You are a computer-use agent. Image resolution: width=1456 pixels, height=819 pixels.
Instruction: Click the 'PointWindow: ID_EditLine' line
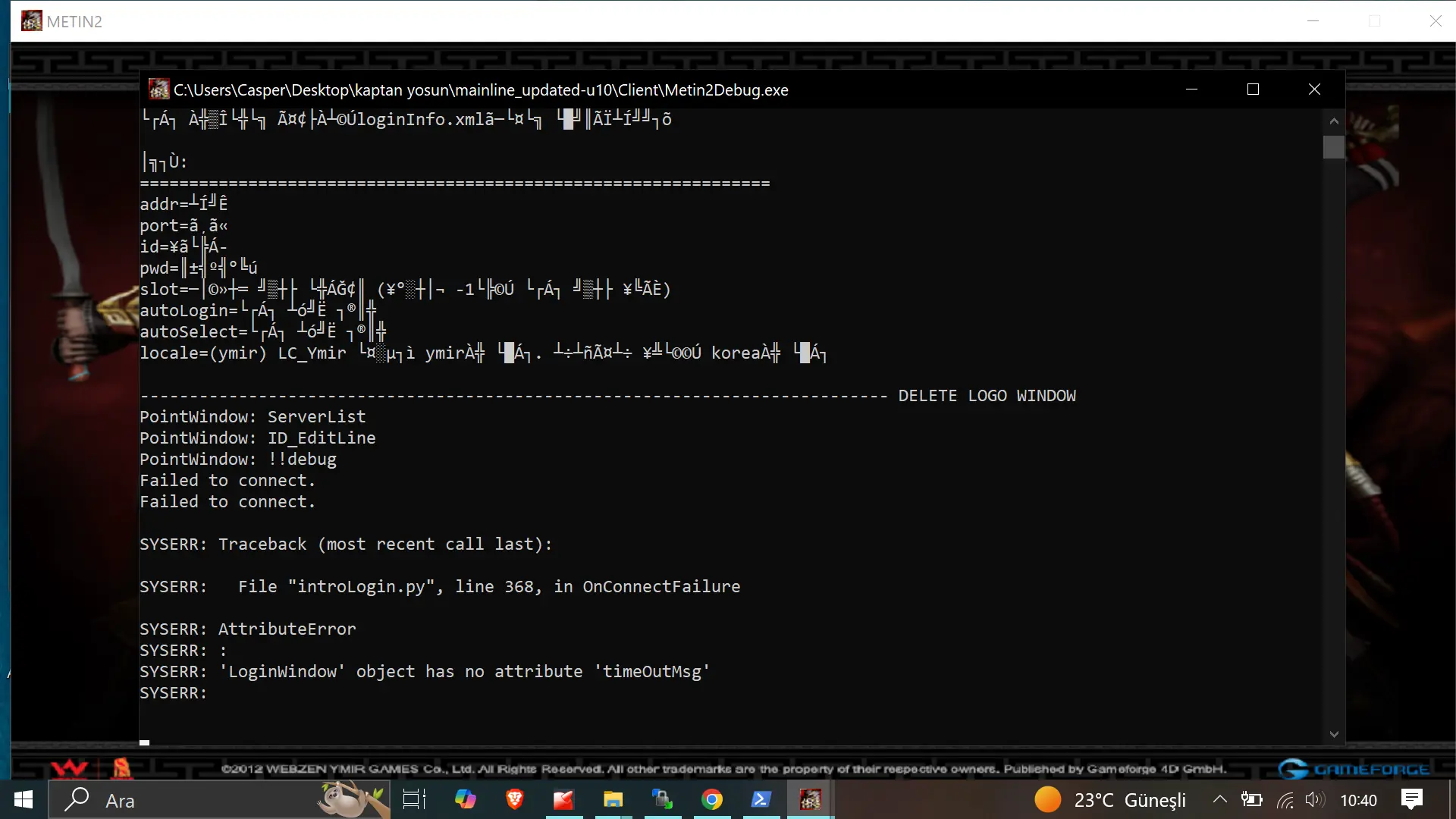(258, 438)
